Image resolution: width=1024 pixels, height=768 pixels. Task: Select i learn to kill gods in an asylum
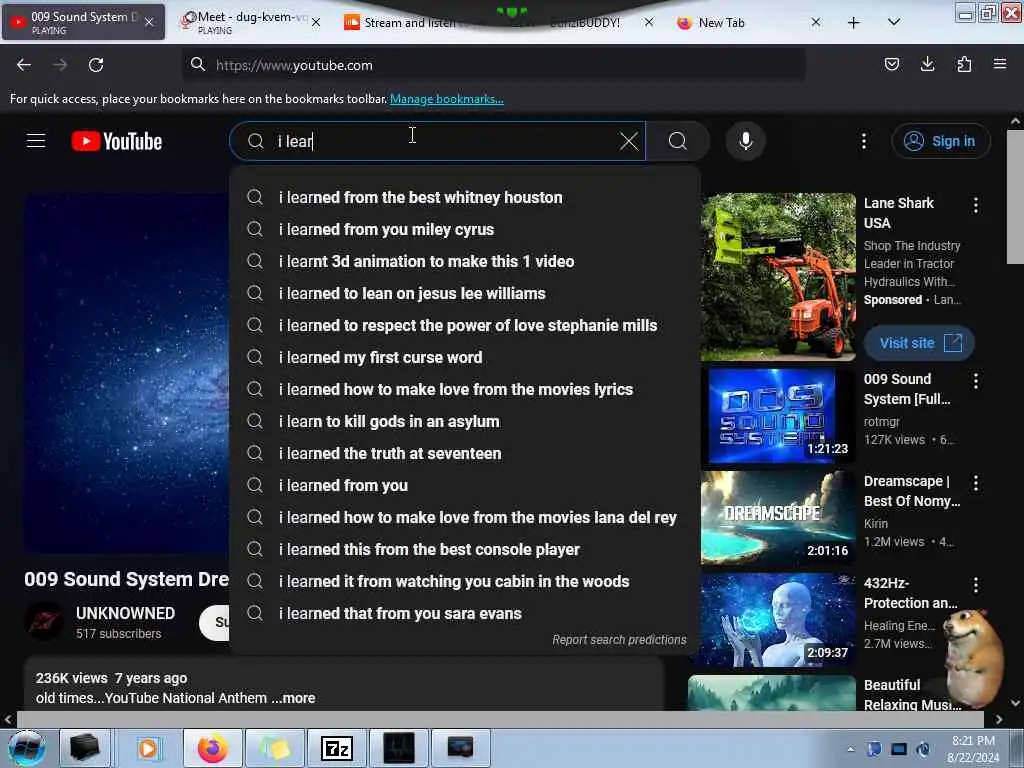point(465,421)
